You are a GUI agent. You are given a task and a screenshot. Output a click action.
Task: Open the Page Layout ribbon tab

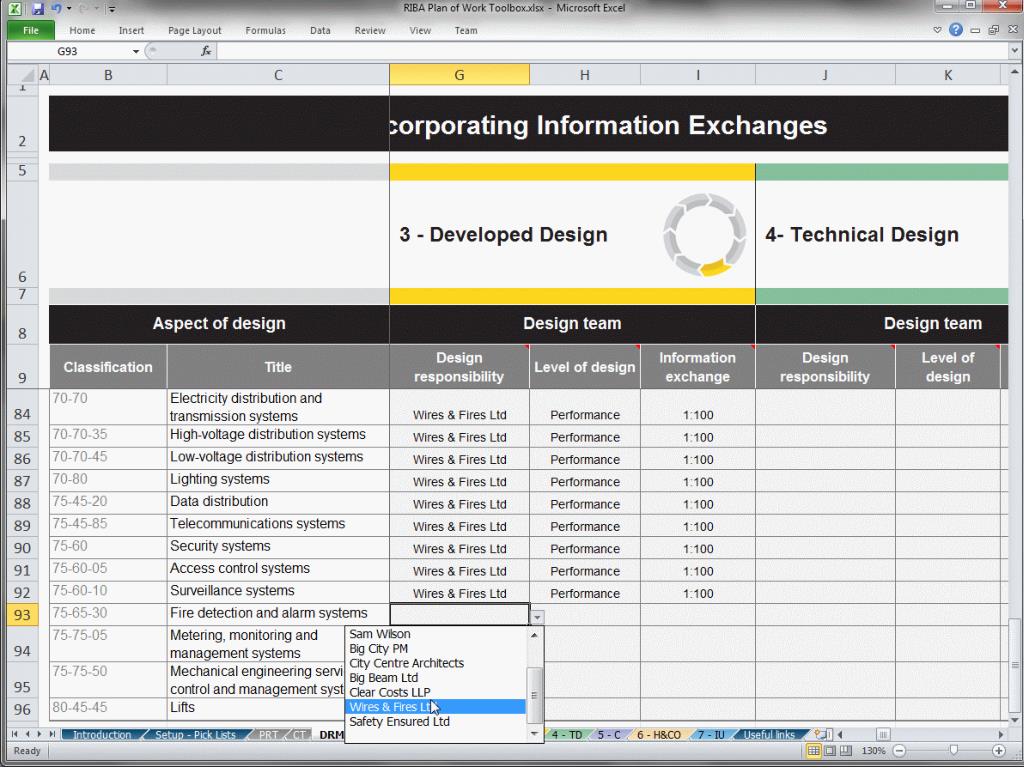pos(195,30)
